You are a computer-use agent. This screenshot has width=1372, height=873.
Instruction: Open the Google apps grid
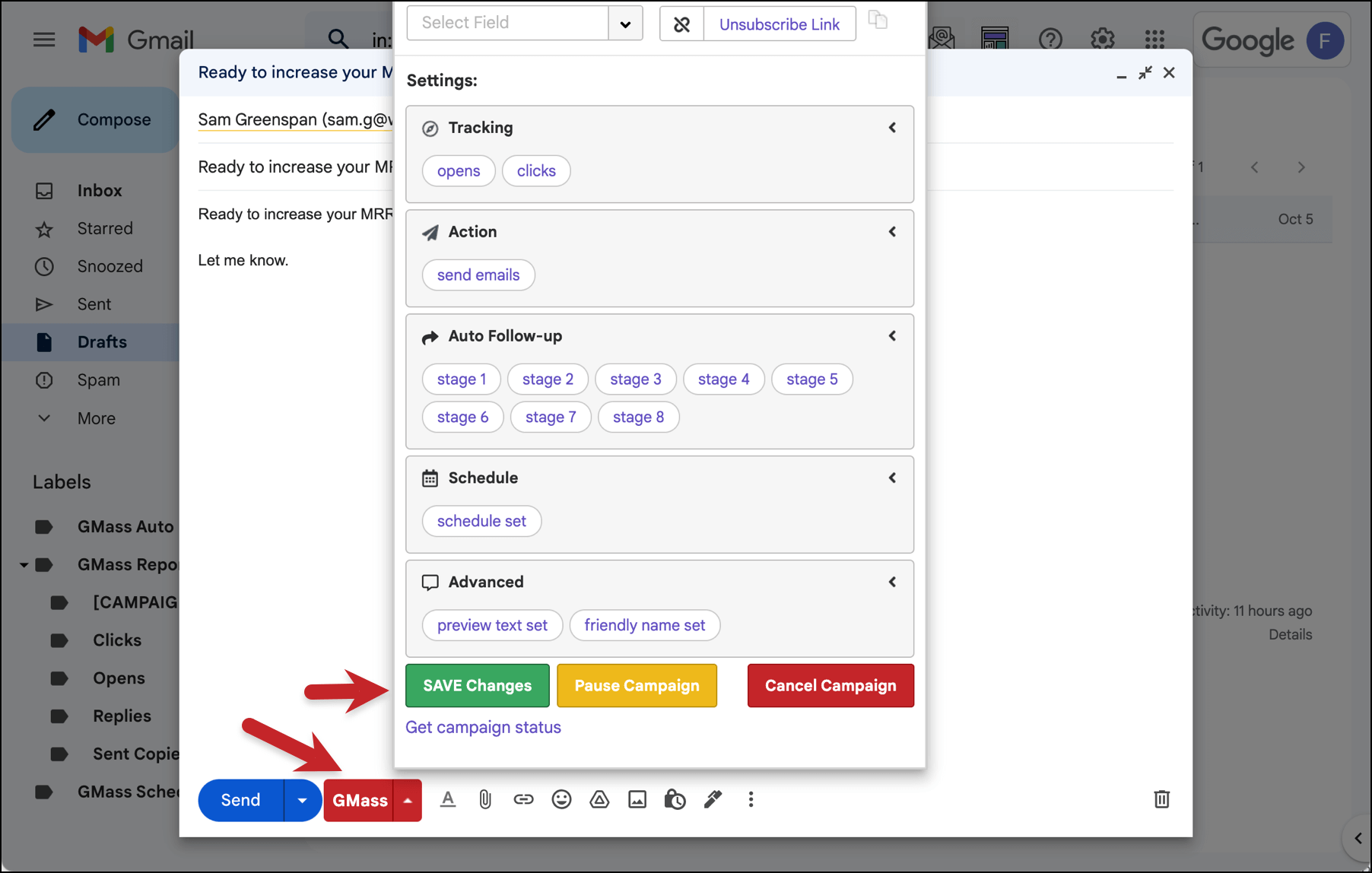pos(1154,39)
